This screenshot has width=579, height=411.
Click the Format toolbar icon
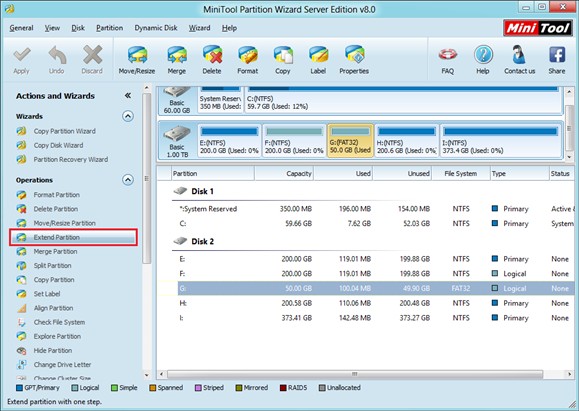[247, 55]
